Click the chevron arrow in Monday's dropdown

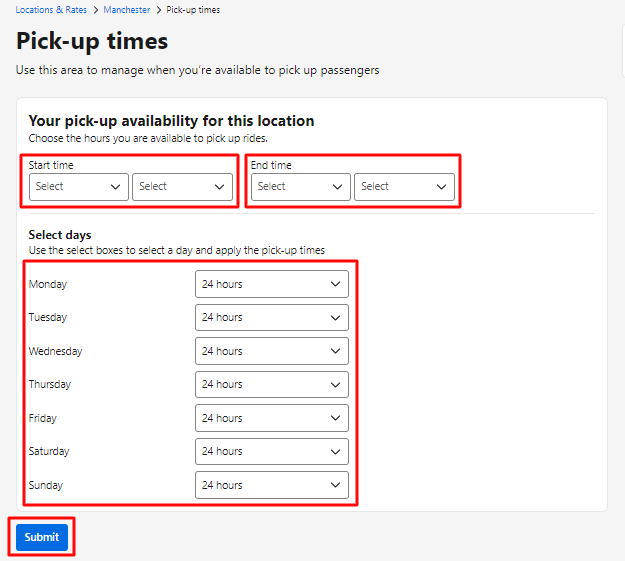click(336, 284)
